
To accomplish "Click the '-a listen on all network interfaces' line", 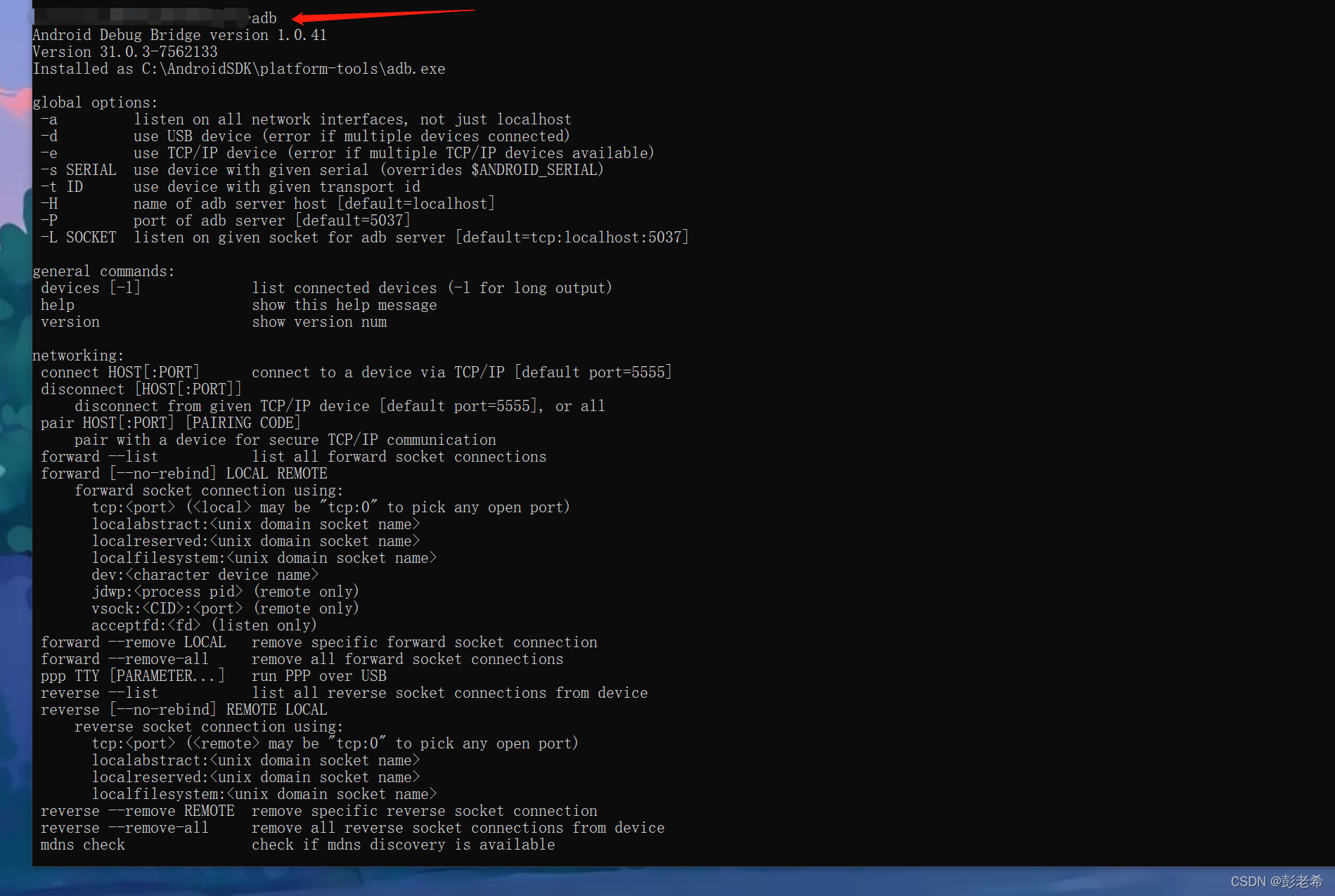I will (x=306, y=119).
